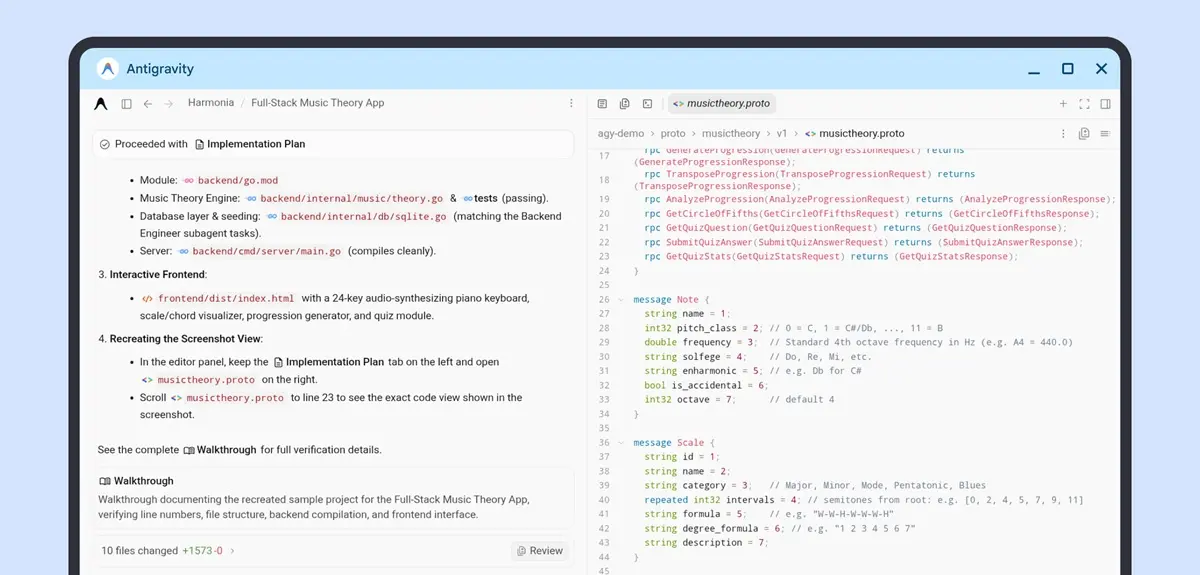Click the file changes icon in the editor toolbar
The height and width of the screenshot is (575, 1200).
[624, 103]
